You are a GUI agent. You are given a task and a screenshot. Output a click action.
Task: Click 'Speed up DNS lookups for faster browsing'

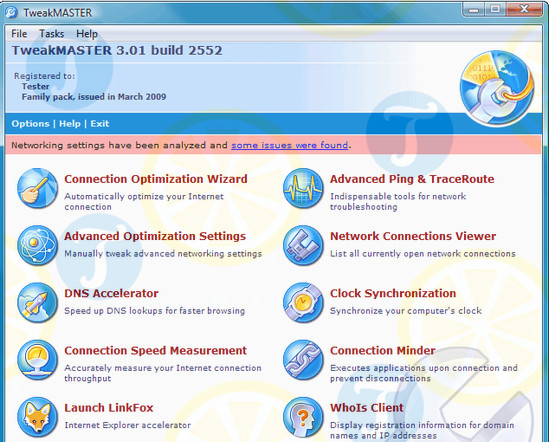(154, 311)
